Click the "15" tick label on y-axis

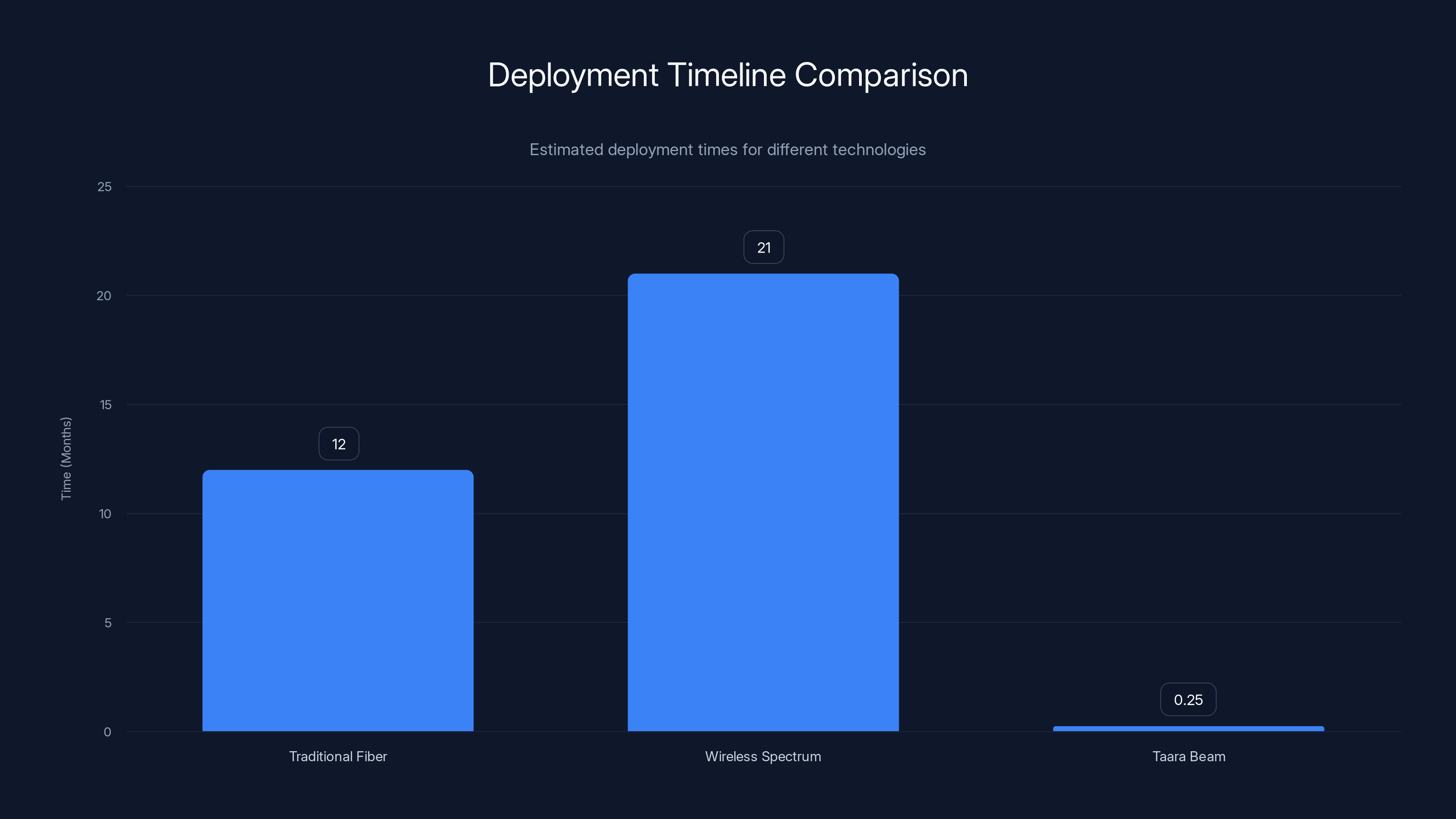tap(106, 404)
